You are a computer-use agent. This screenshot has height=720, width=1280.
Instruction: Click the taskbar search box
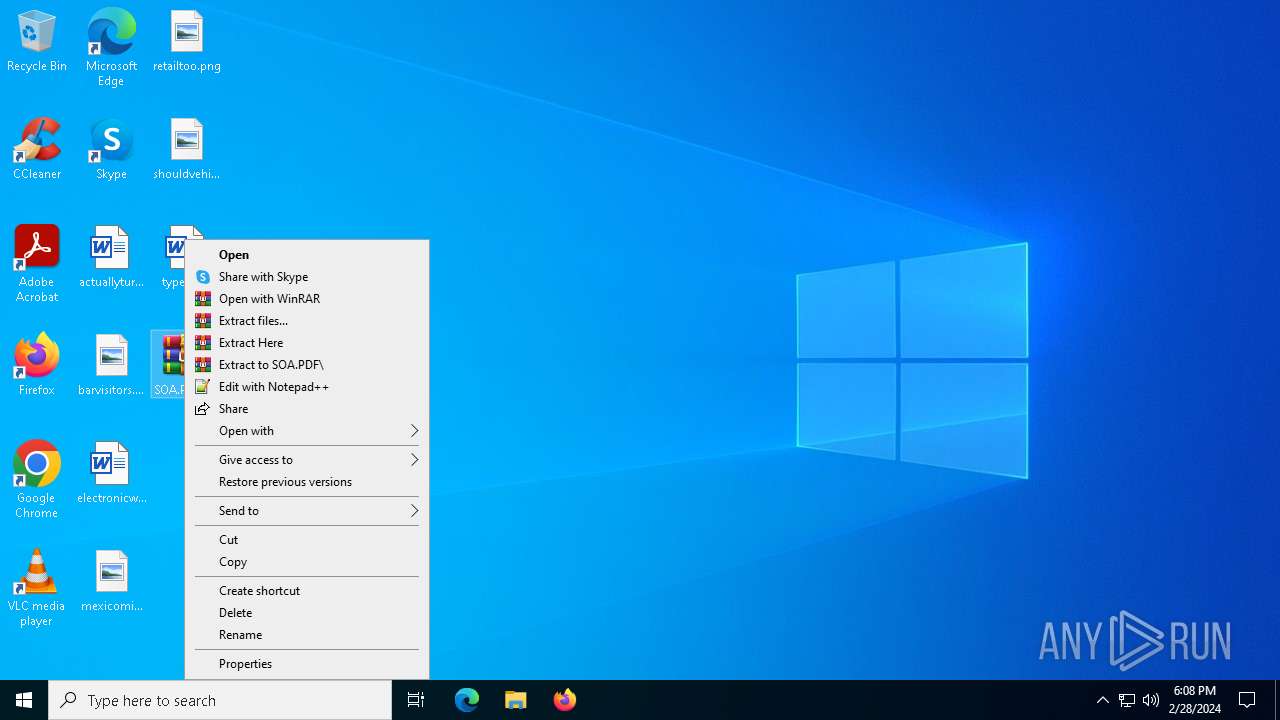tap(220, 700)
